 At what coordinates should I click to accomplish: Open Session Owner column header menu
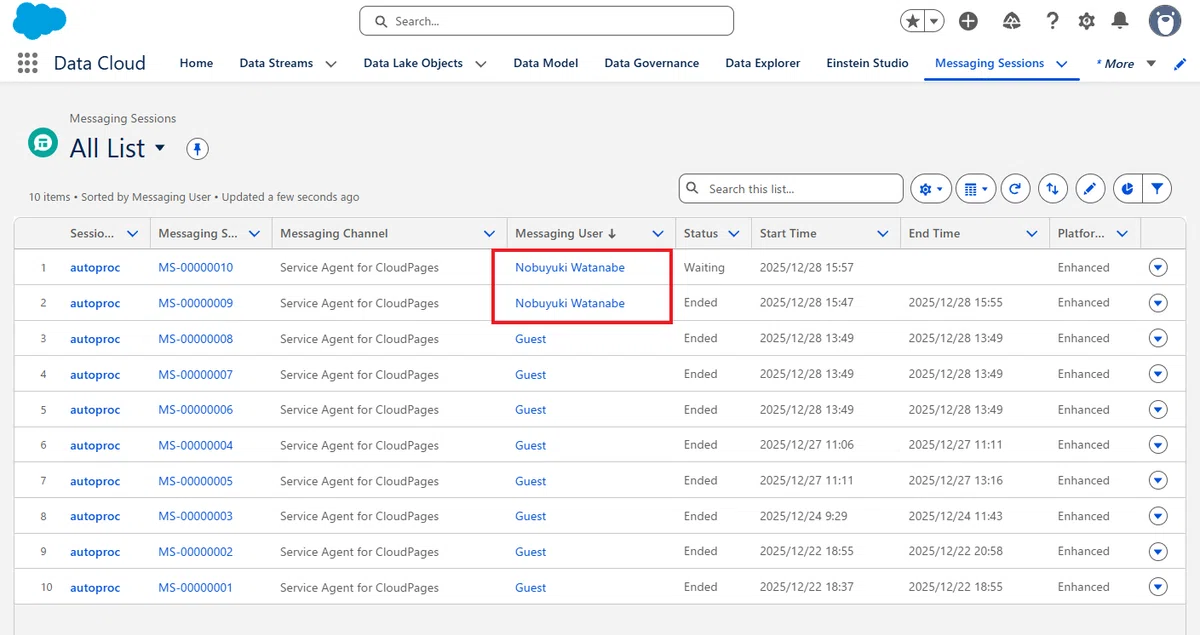pos(133,234)
